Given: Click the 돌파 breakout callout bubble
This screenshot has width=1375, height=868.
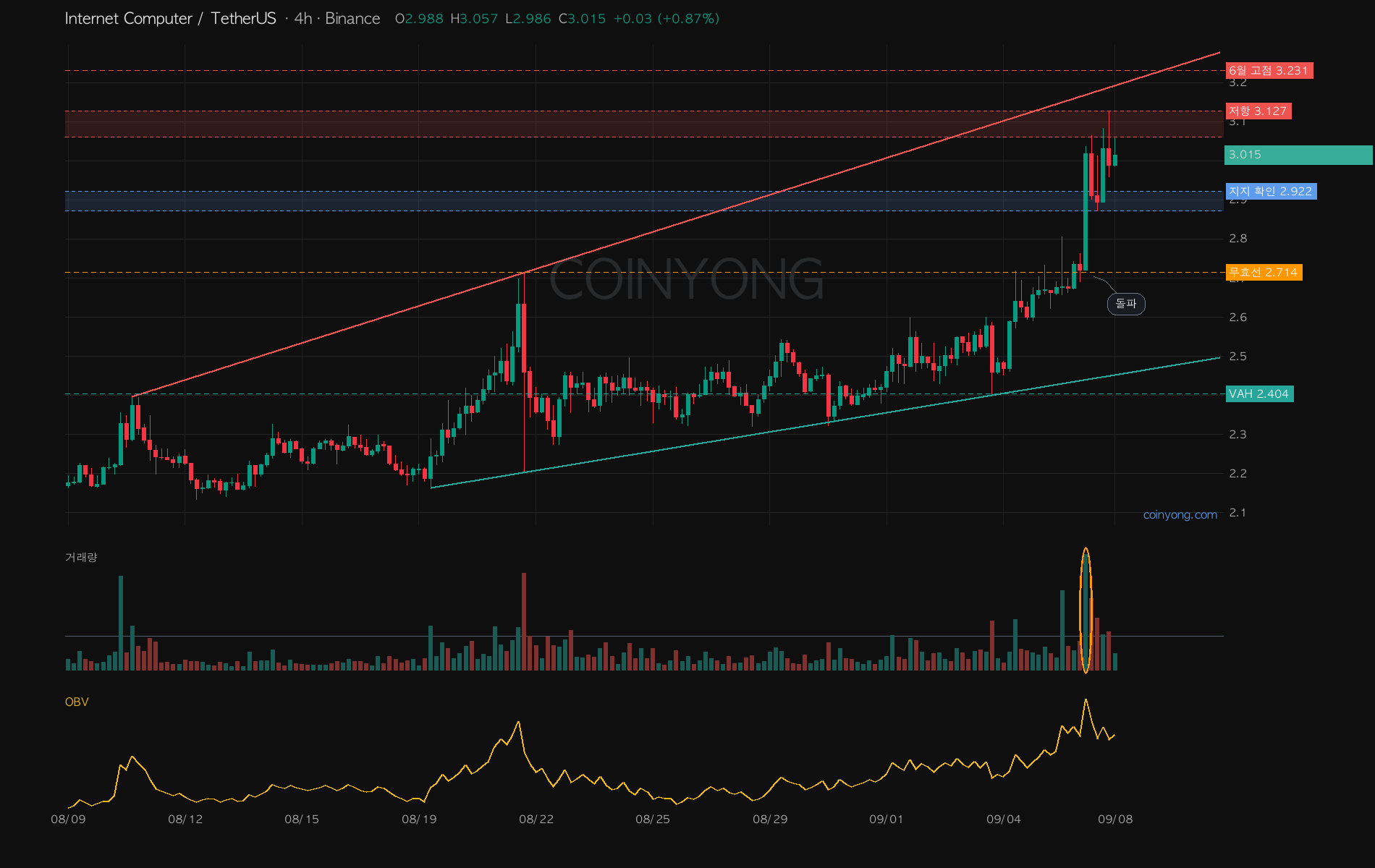Looking at the screenshot, I should [x=1126, y=304].
